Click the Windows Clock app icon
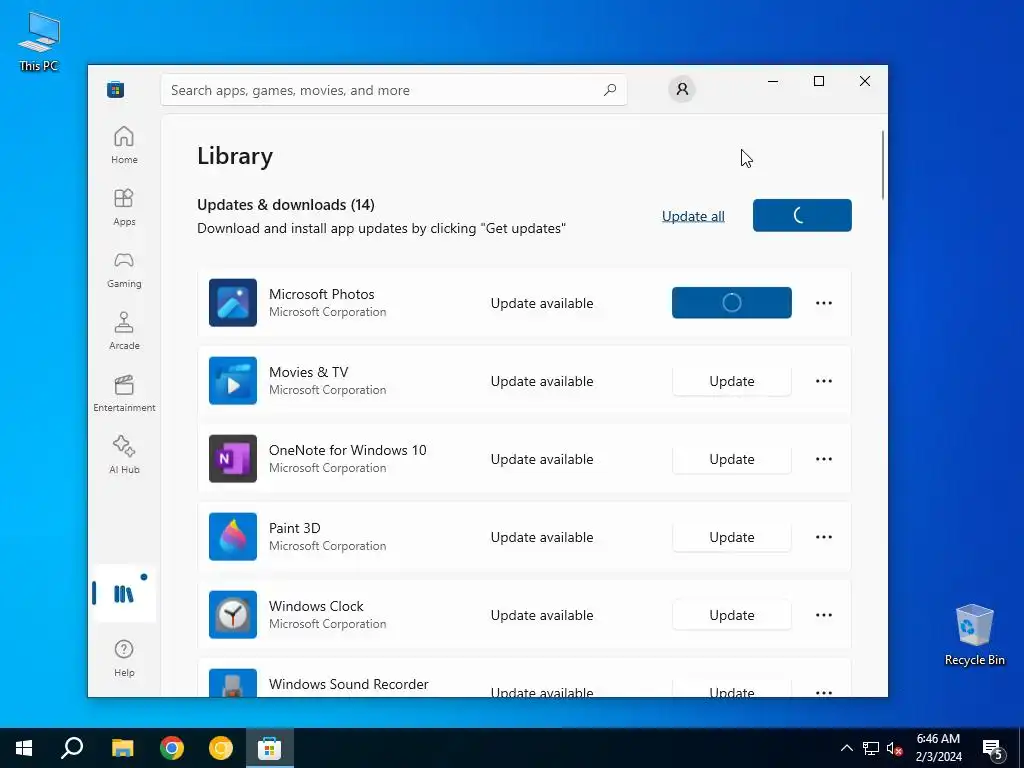Image resolution: width=1024 pixels, height=768 pixels. (x=232, y=615)
